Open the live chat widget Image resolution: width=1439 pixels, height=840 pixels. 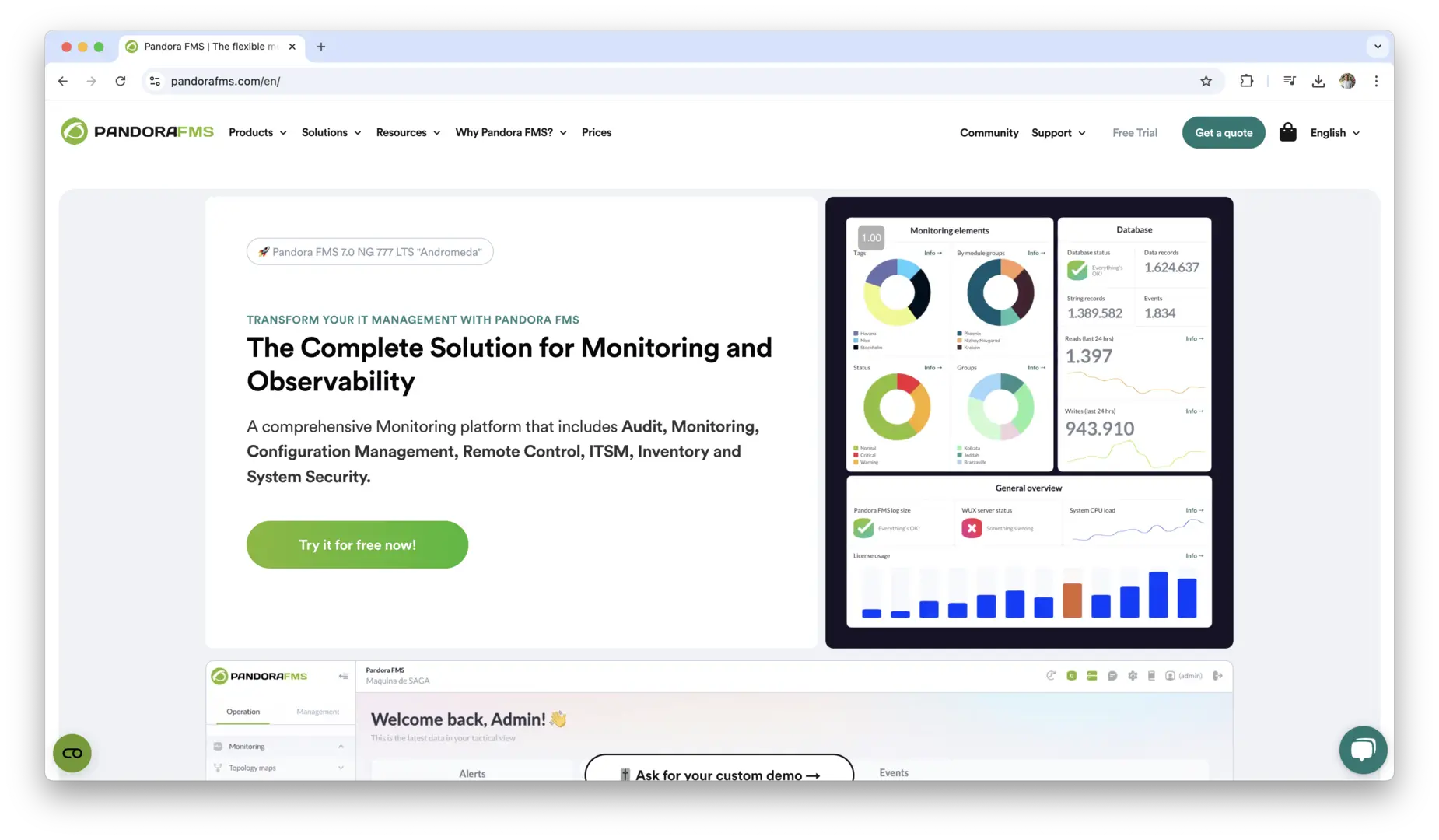[x=1363, y=750]
